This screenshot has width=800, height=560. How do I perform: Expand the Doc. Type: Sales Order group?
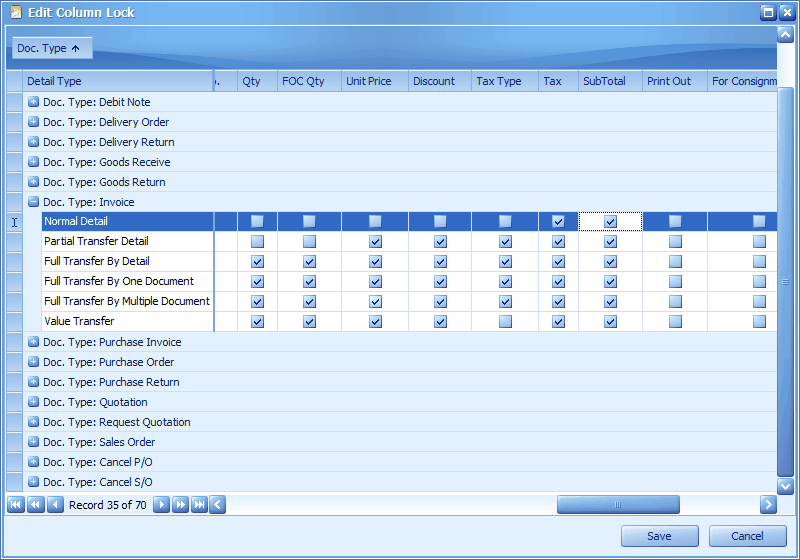(33, 442)
